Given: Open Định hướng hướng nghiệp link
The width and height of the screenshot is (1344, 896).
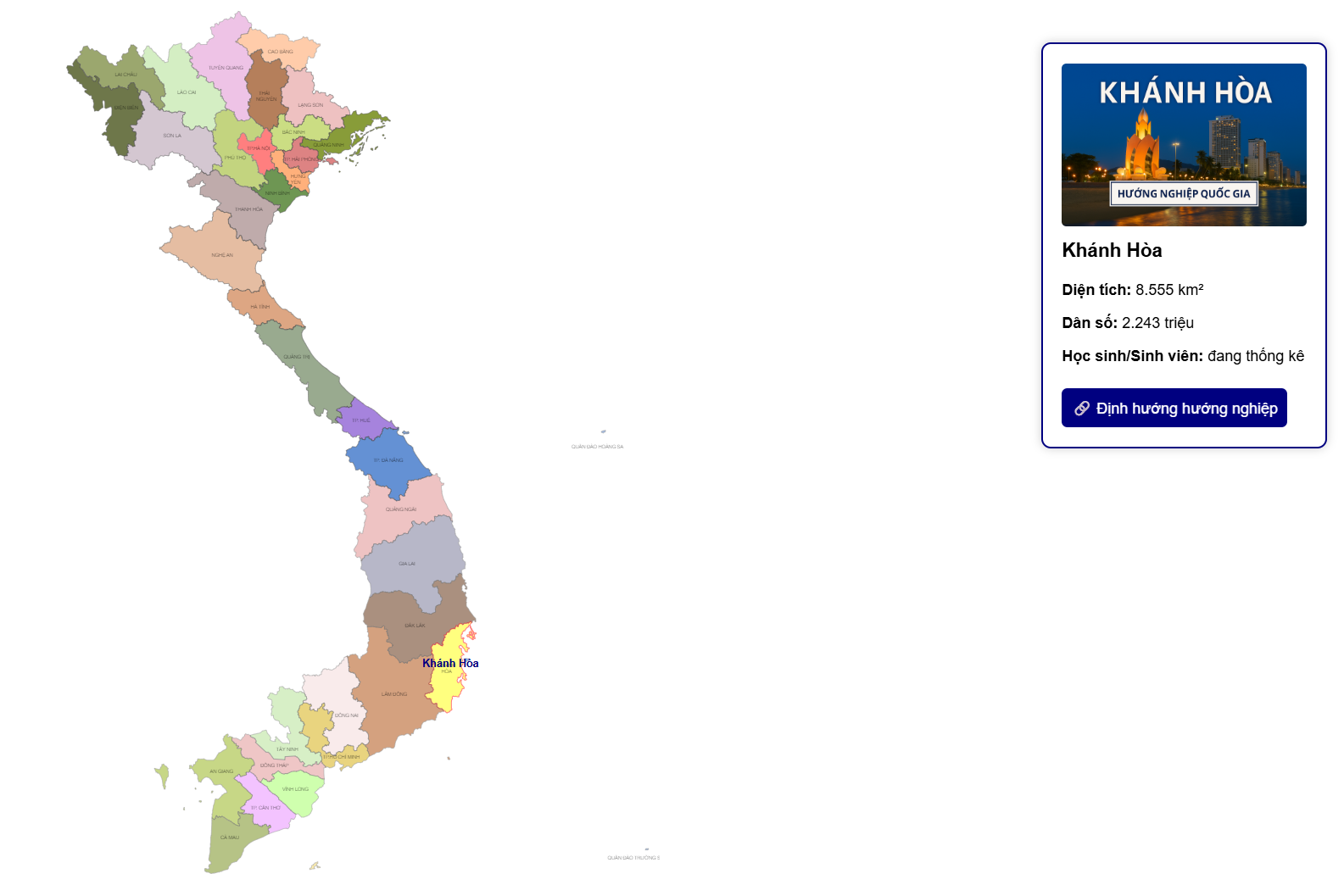Looking at the screenshot, I should point(1174,409).
